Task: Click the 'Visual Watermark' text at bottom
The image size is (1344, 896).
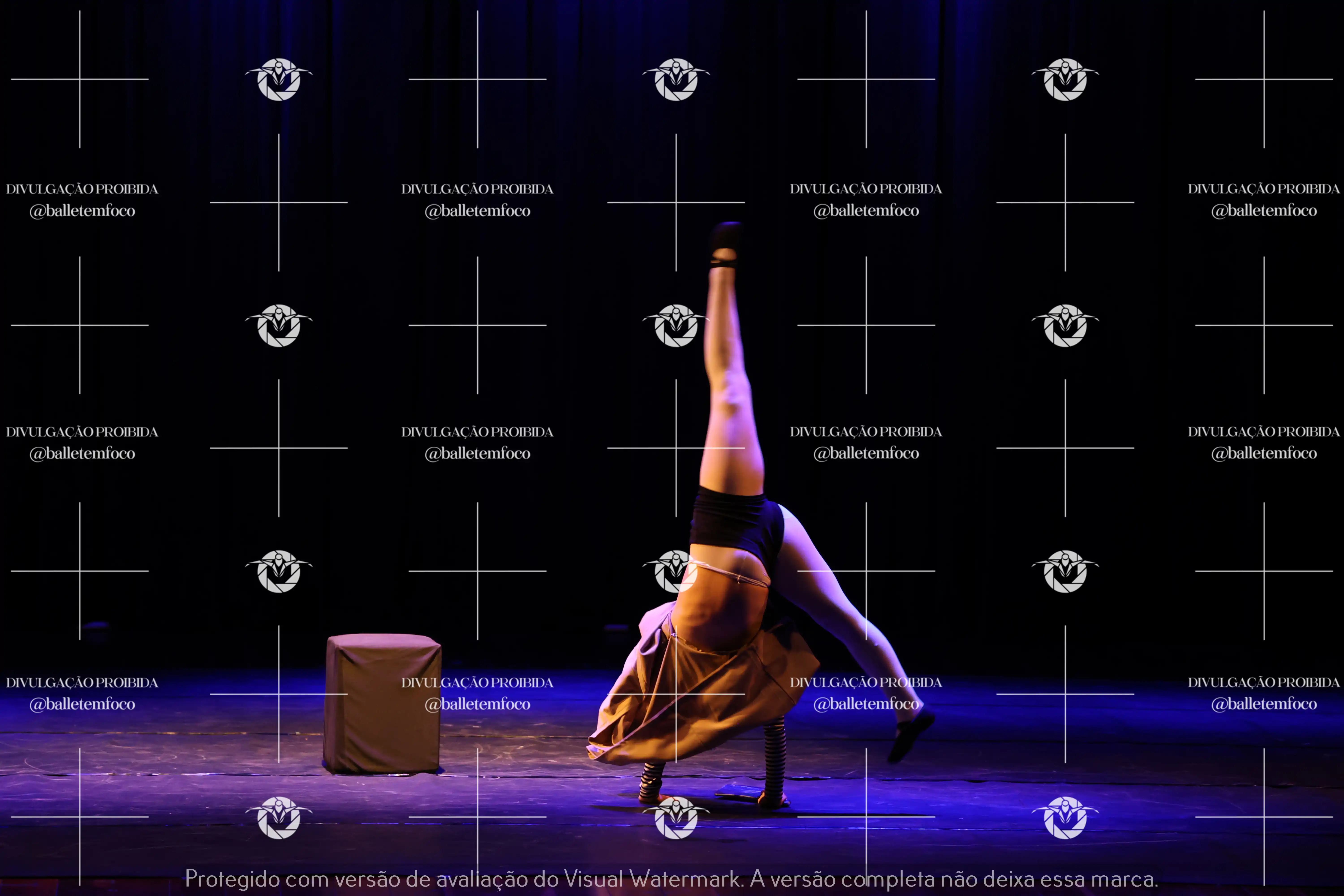Action: click(x=653, y=879)
